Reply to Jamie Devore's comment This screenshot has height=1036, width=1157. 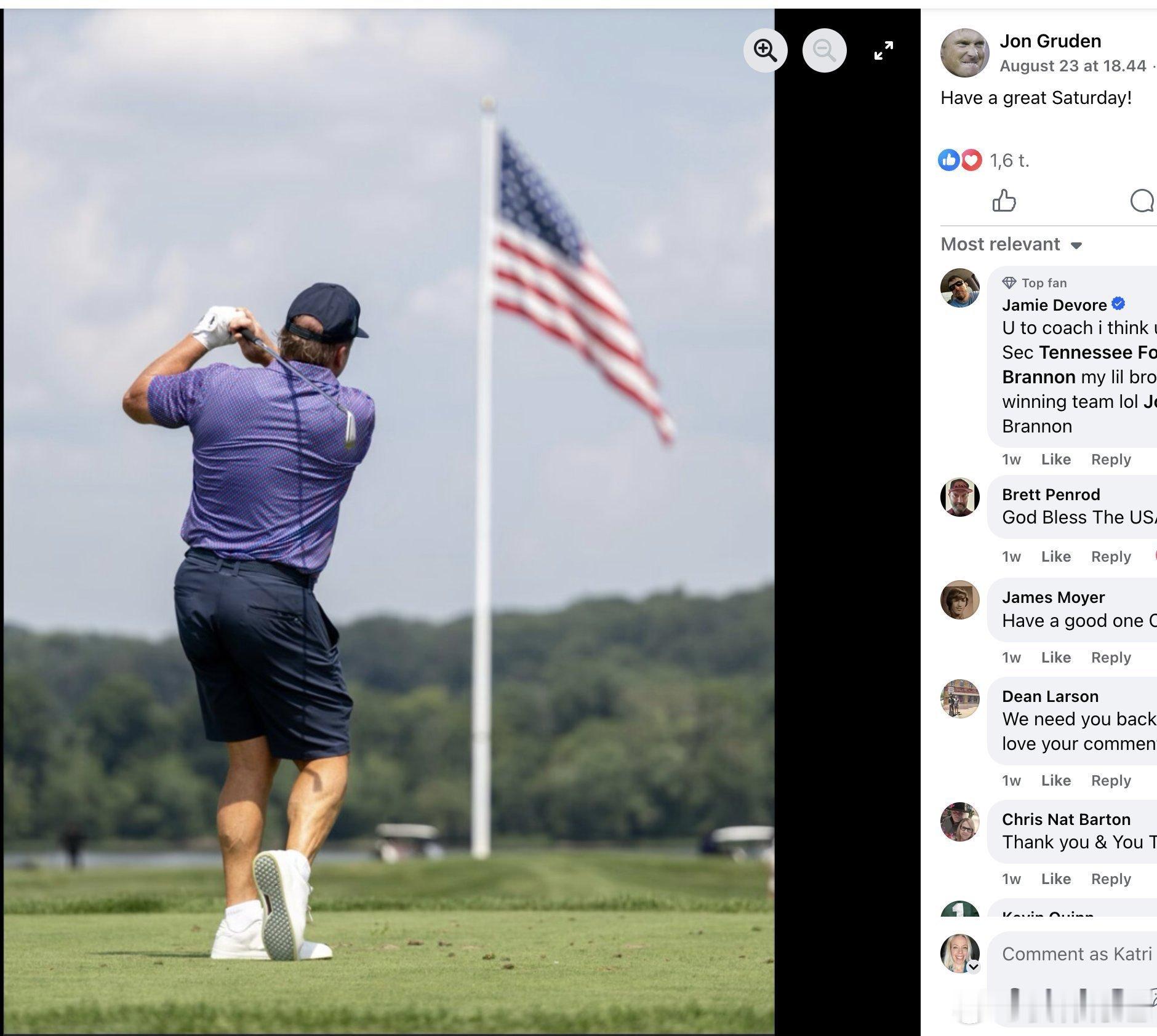(1111, 460)
